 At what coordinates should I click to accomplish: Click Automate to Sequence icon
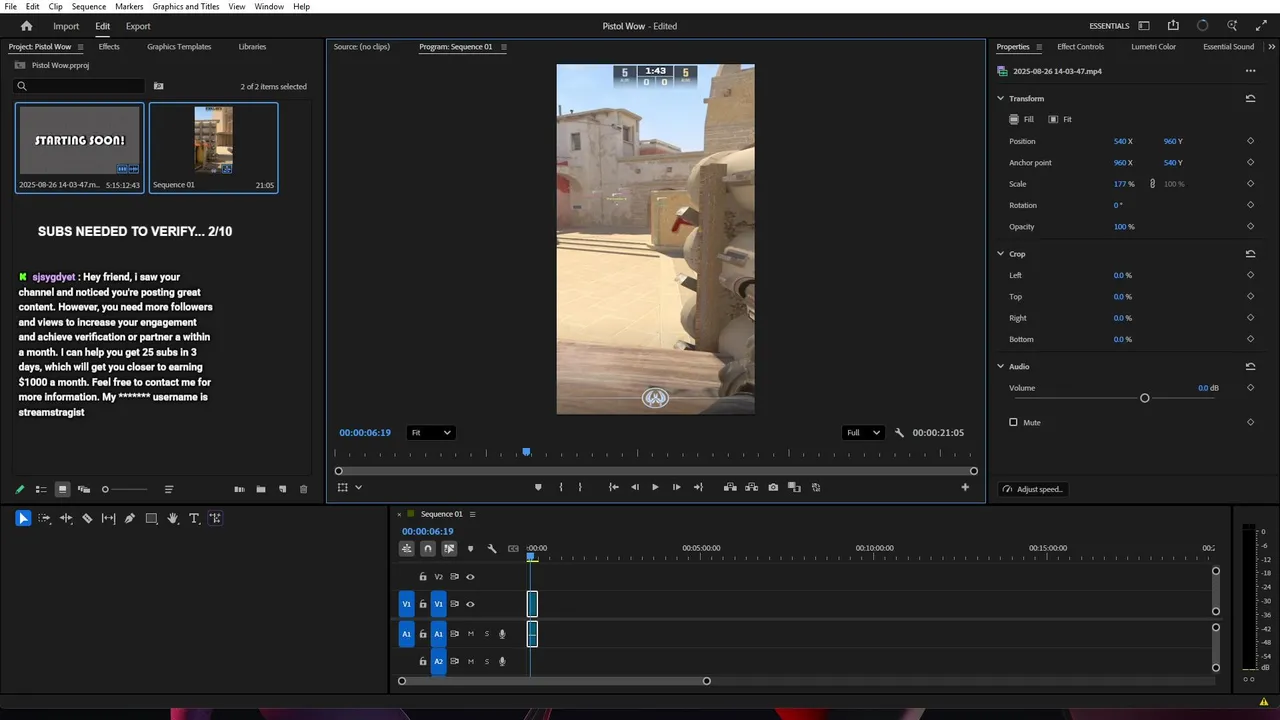(239, 489)
